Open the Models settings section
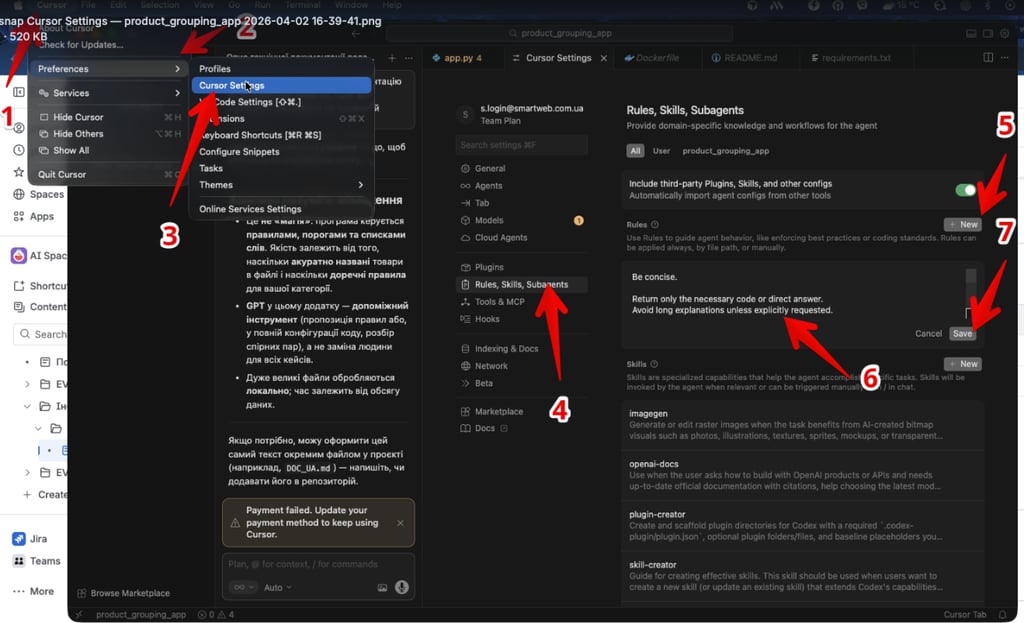Image resolution: width=1024 pixels, height=623 pixels. (x=488, y=220)
